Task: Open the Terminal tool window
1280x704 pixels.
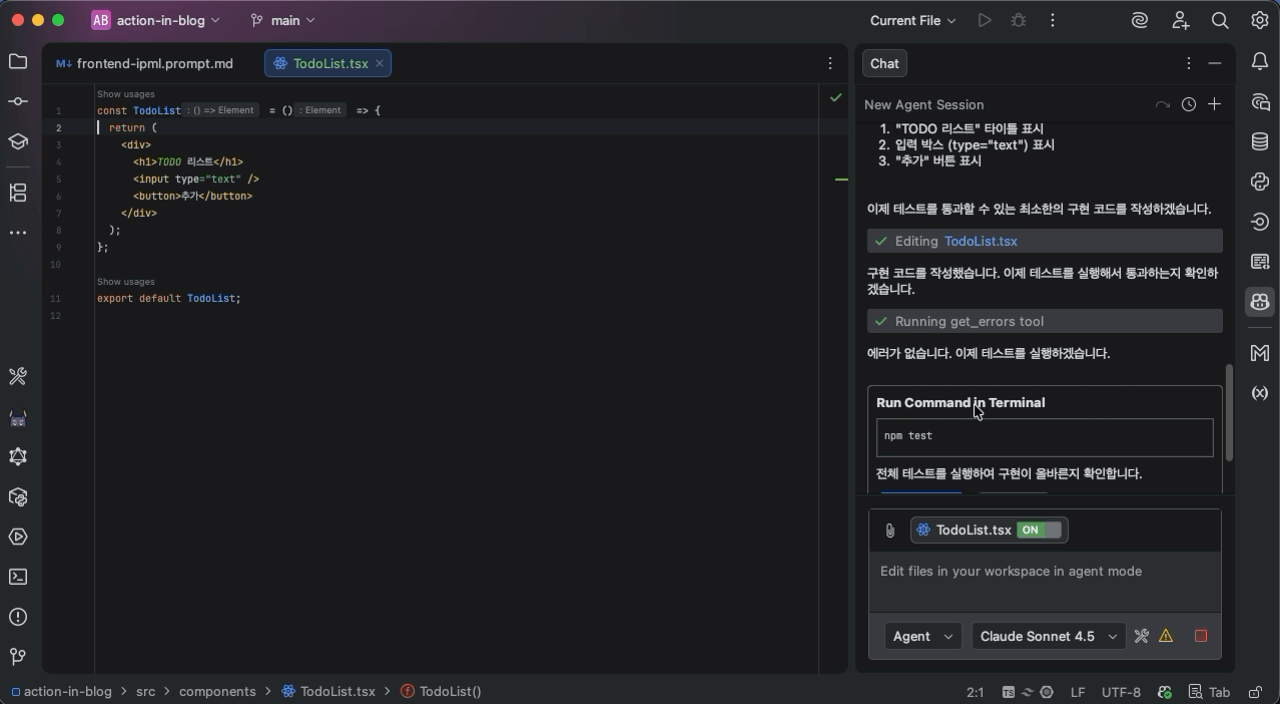Action: (18, 577)
